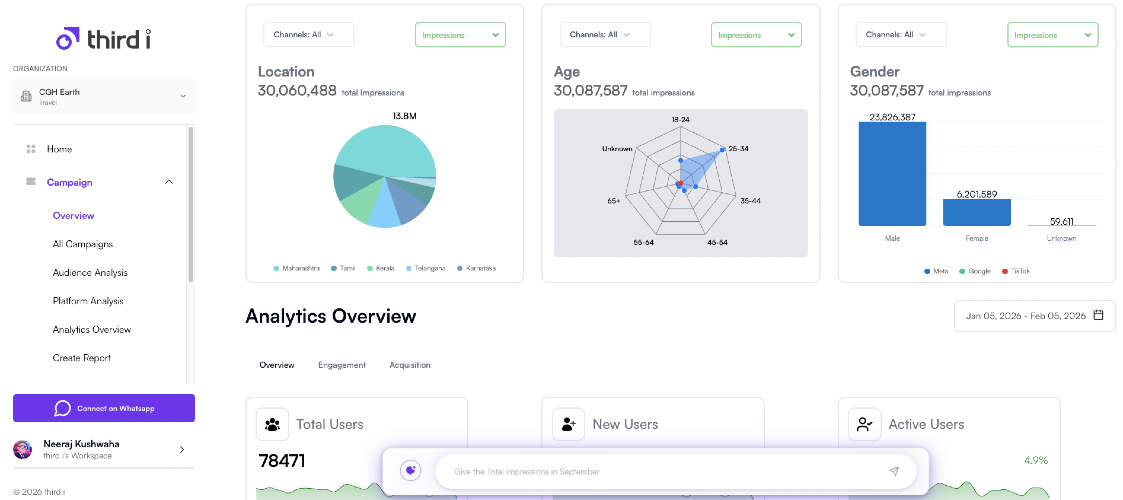Click the CGH Earth building icon
Viewport: 1123px width, 500px height.
coord(26,96)
